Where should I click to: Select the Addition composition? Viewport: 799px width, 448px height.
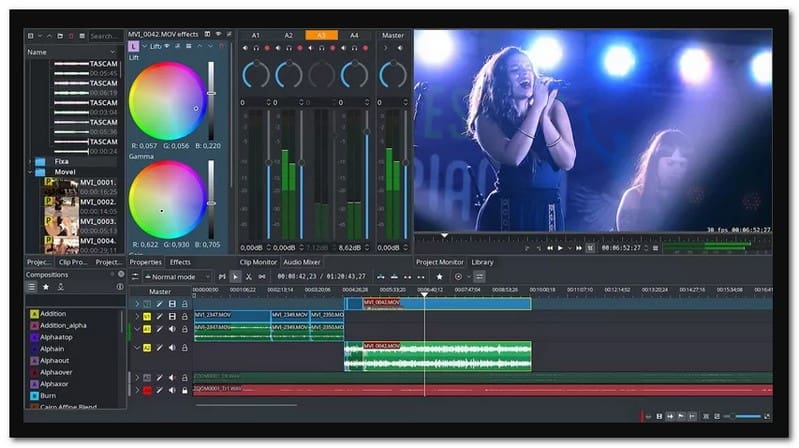(53, 314)
